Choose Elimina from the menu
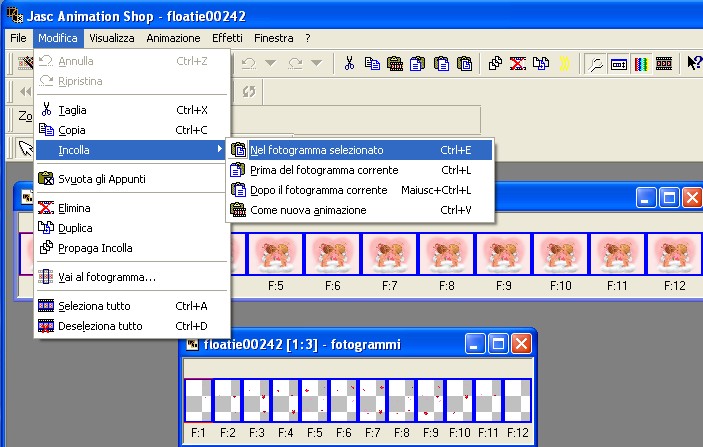Image resolution: width=703 pixels, height=447 pixels. pos(132,208)
